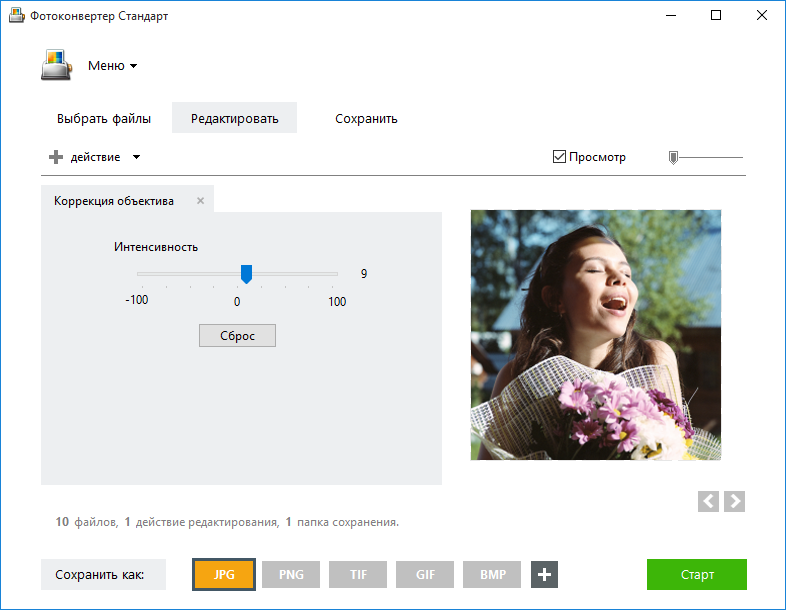Select PNG output format

[291, 574]
